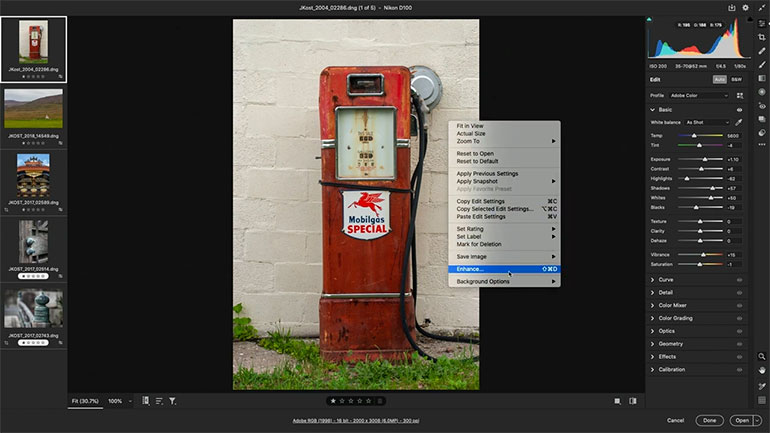This screenshot has width=770, height=433.
Task: Select the JKOST_2018_14549.dng landscape thumbnail
Action: point(34,108)
